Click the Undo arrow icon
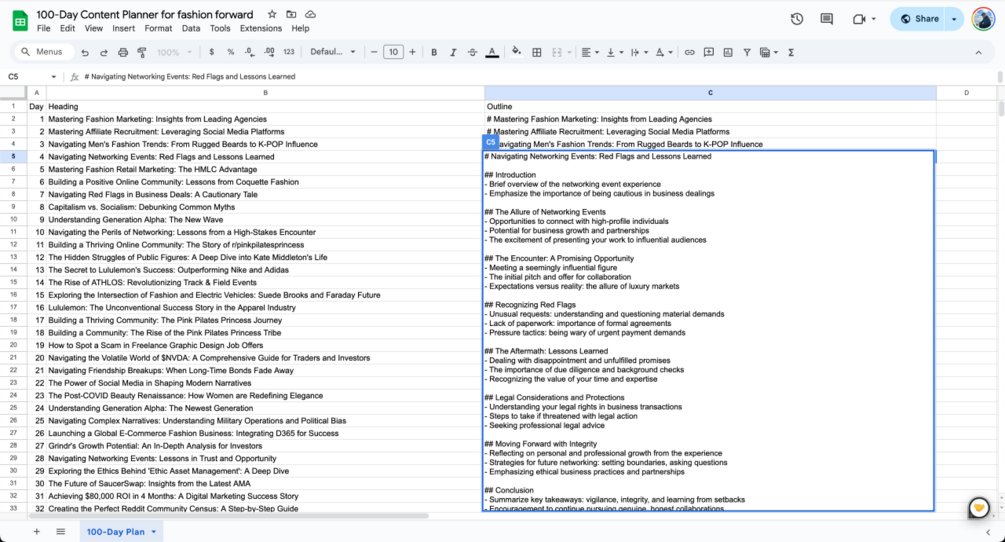The image size is (1005, 542). [85, 53]
